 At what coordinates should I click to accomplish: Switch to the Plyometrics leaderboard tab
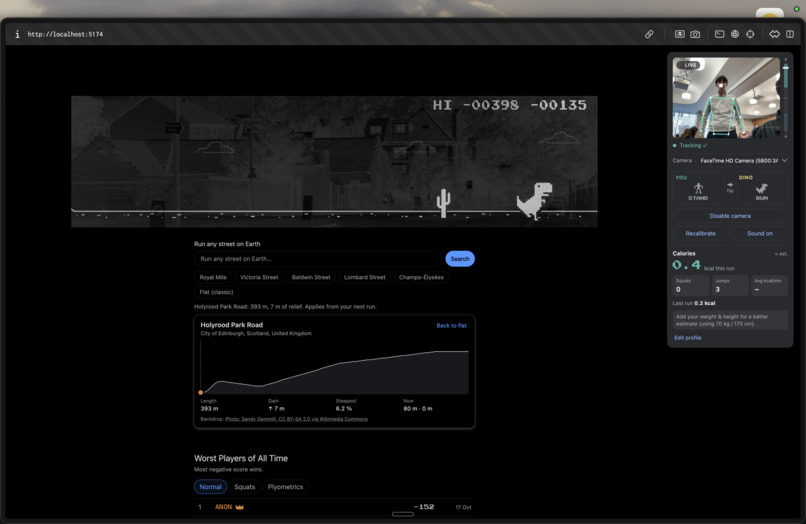point(285,486)
